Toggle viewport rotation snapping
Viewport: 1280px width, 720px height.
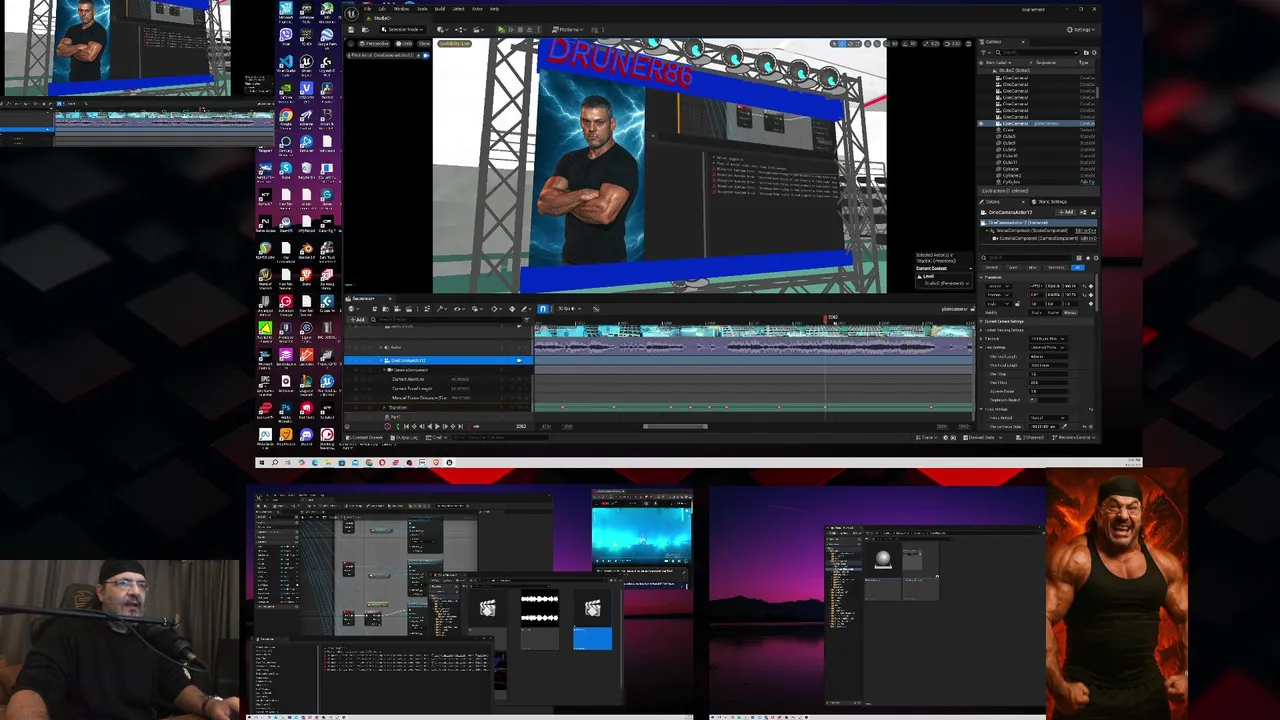coord(909,43)
